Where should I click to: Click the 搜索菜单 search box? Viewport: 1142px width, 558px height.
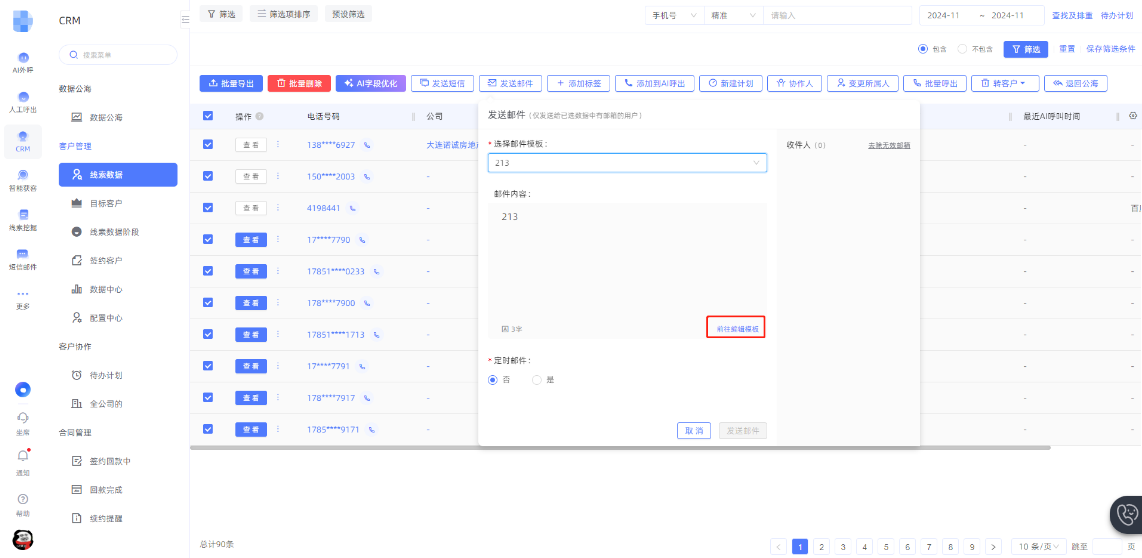(118, 55)
